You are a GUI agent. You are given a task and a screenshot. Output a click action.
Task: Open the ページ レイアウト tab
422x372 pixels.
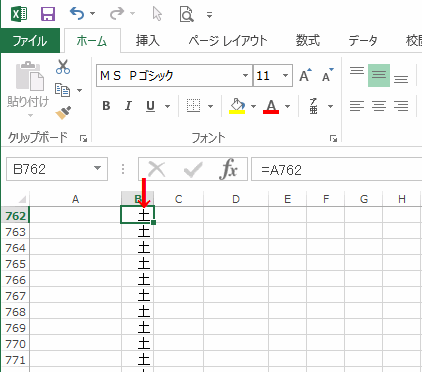coord(228,41)
